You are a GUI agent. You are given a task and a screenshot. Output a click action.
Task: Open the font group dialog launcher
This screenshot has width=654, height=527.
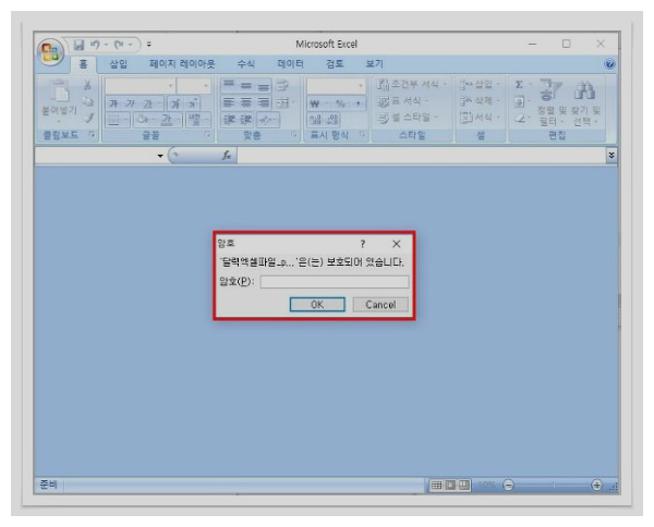click(207, 134)
